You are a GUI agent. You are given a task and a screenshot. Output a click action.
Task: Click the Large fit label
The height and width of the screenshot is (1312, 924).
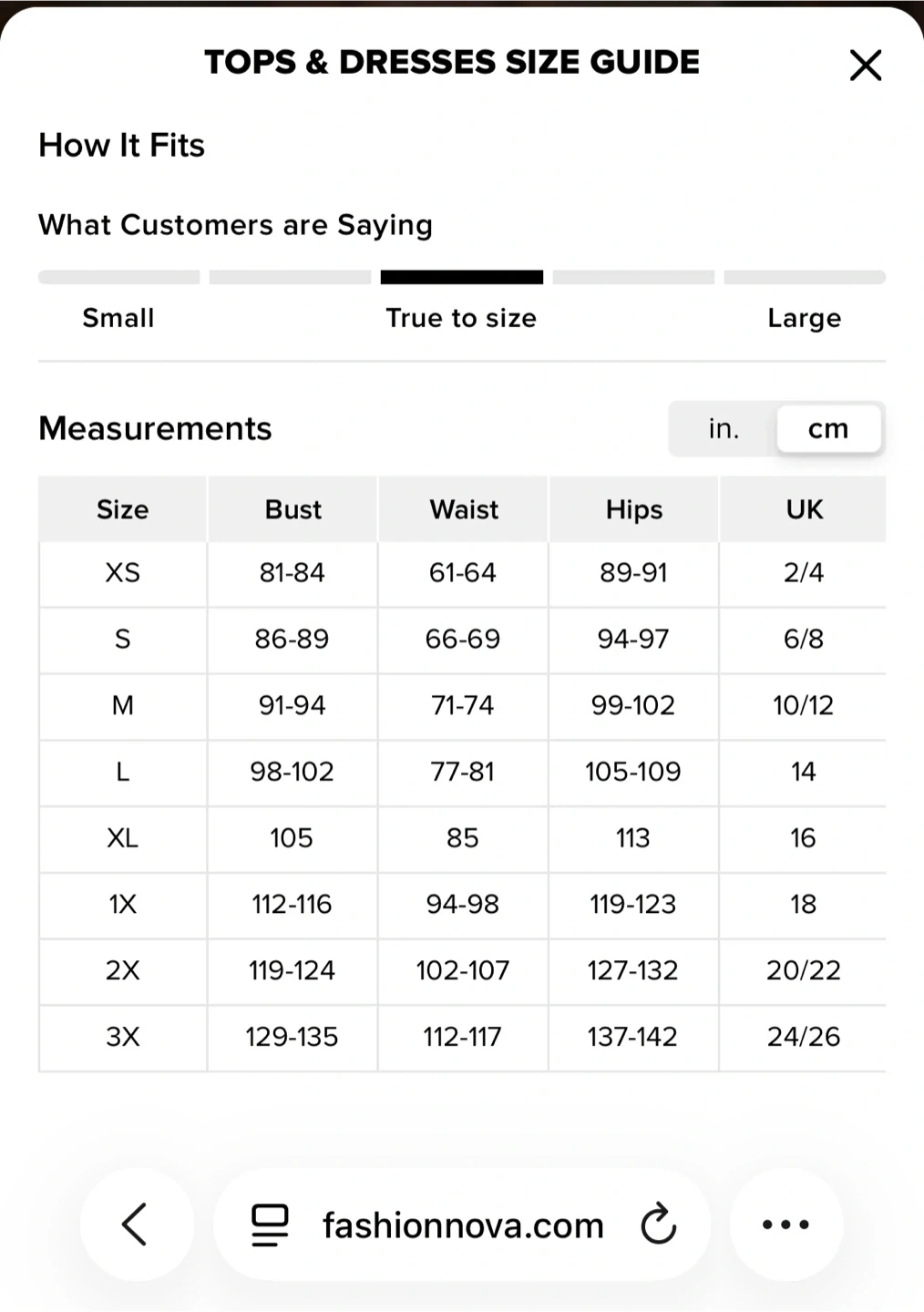(x=804, y=318)
